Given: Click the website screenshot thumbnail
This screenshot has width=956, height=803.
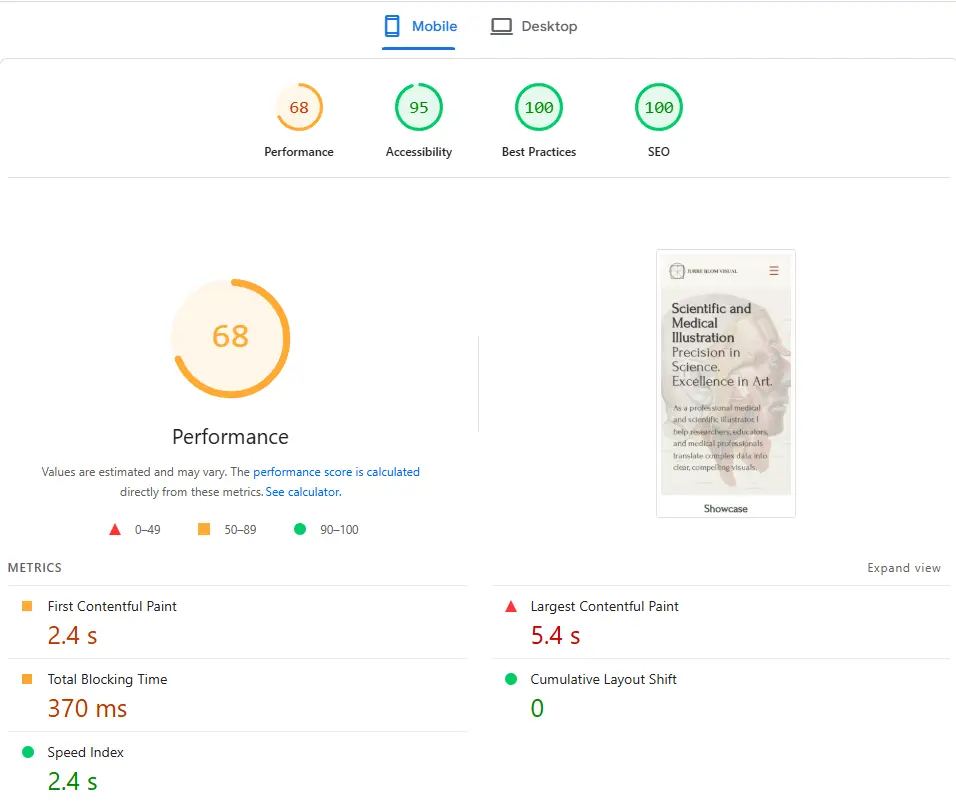Looking at the screenshot, I should coord(725,383).
